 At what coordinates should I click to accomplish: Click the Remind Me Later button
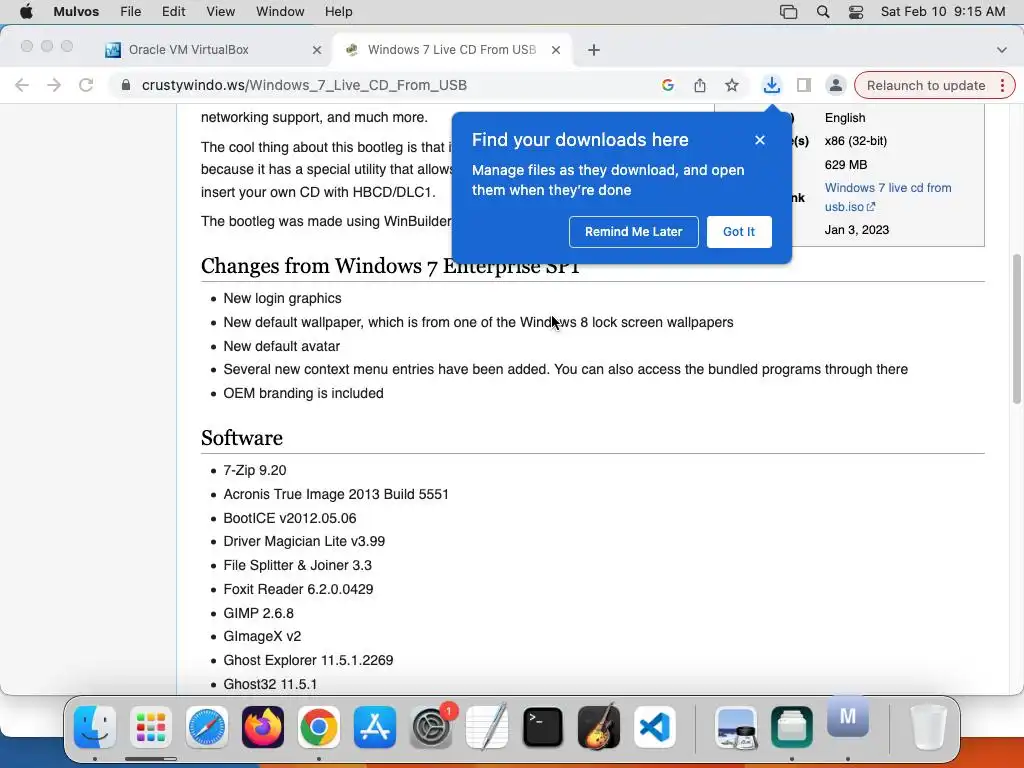coord(633,232)
